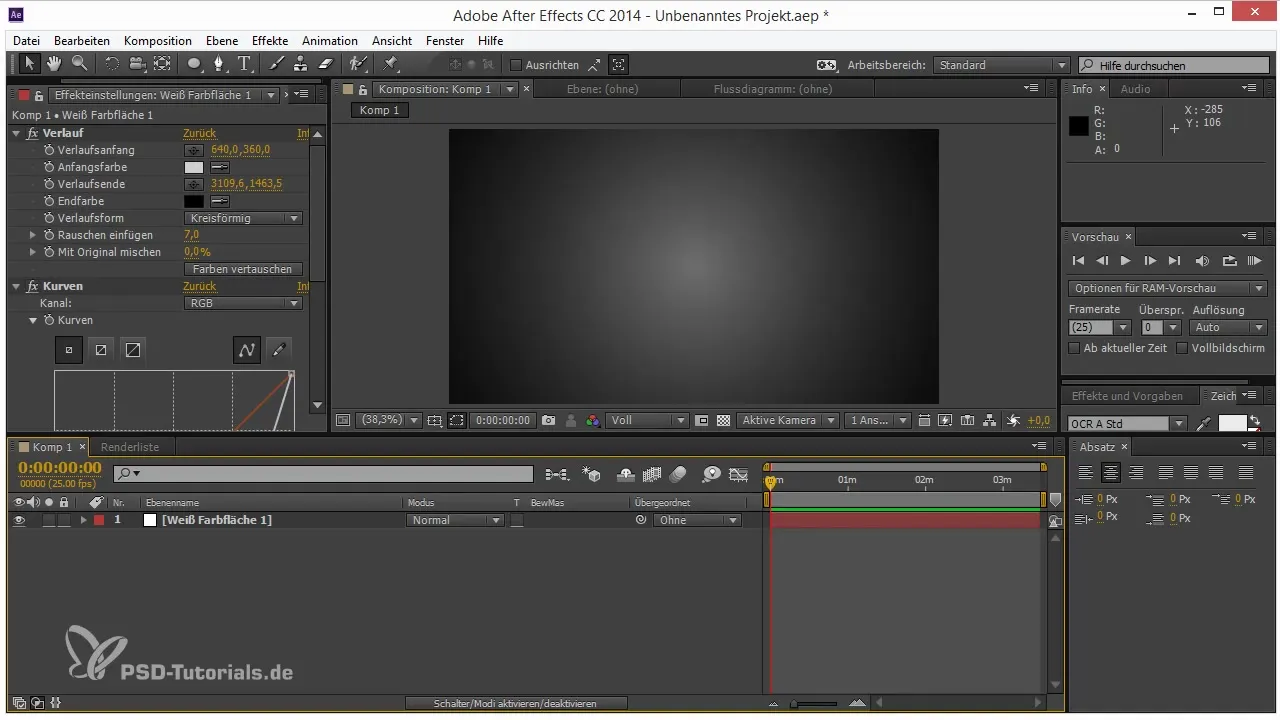Select the Zoom magnifier tool
The width and height of the screenshot is (1280, 720).
[78, 64]
